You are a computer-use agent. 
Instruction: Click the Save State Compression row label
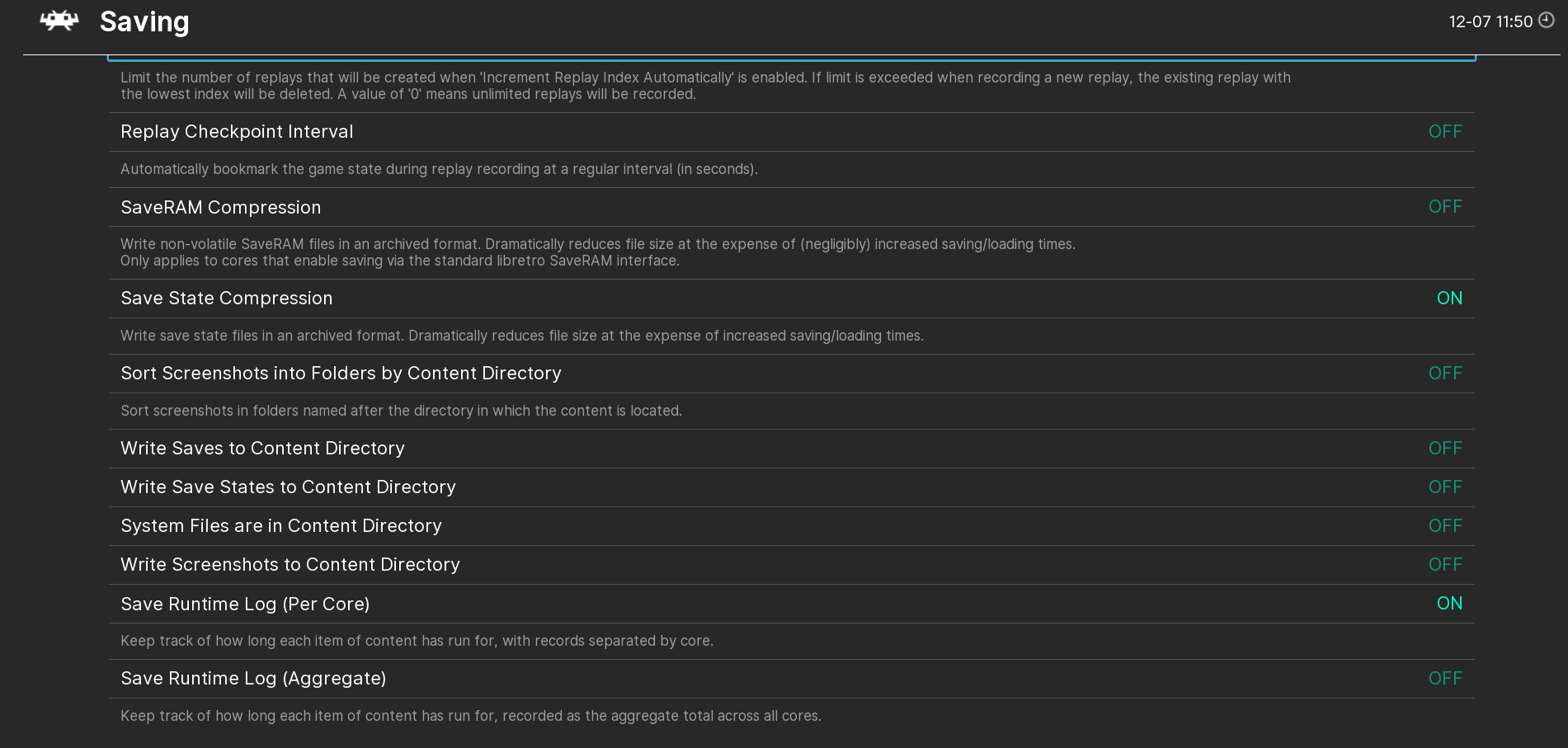coord(227,298)
